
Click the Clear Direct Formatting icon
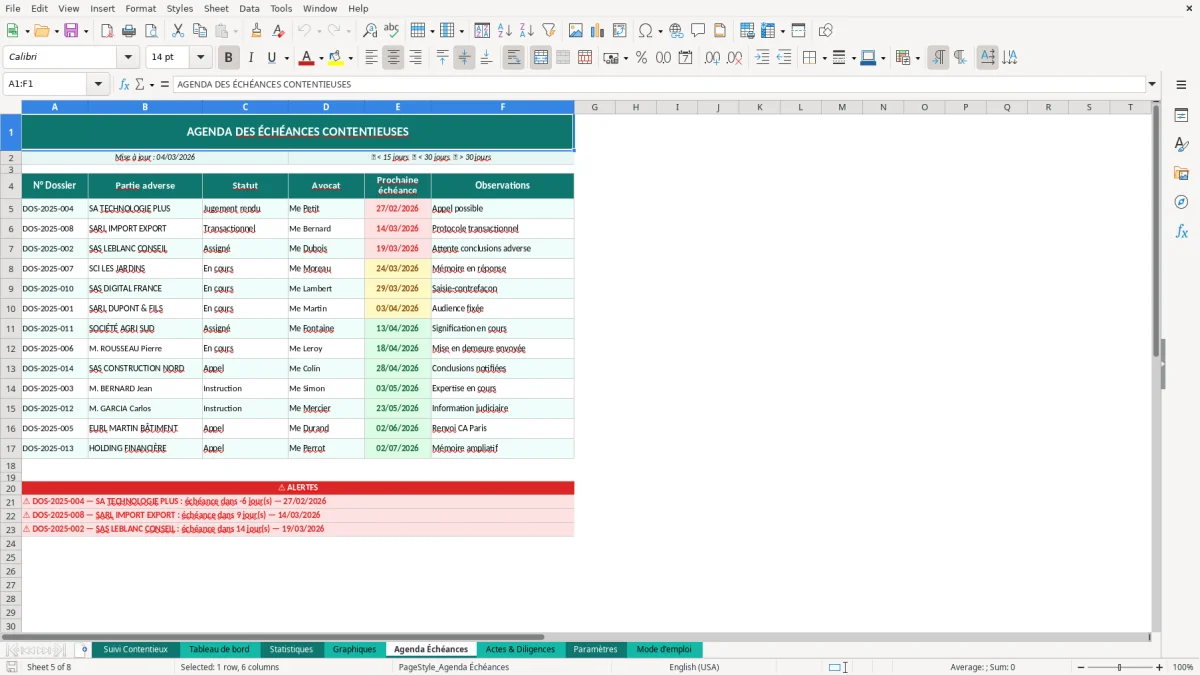(x=279, y=31)
